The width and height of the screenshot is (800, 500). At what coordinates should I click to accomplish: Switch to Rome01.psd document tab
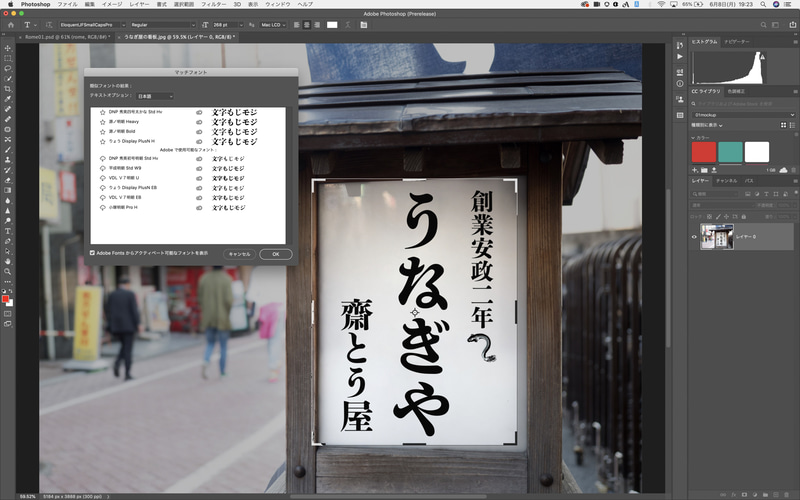coord(68,37)
